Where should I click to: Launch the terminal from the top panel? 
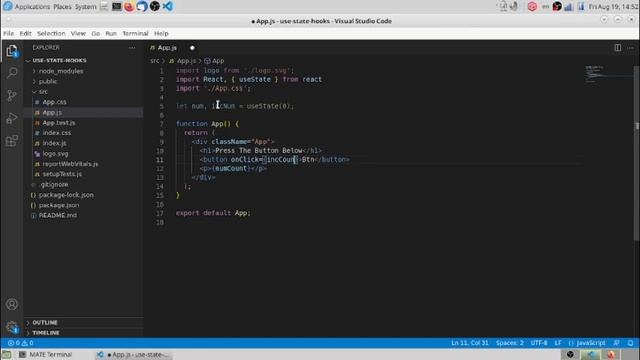(x=117, y=7)
